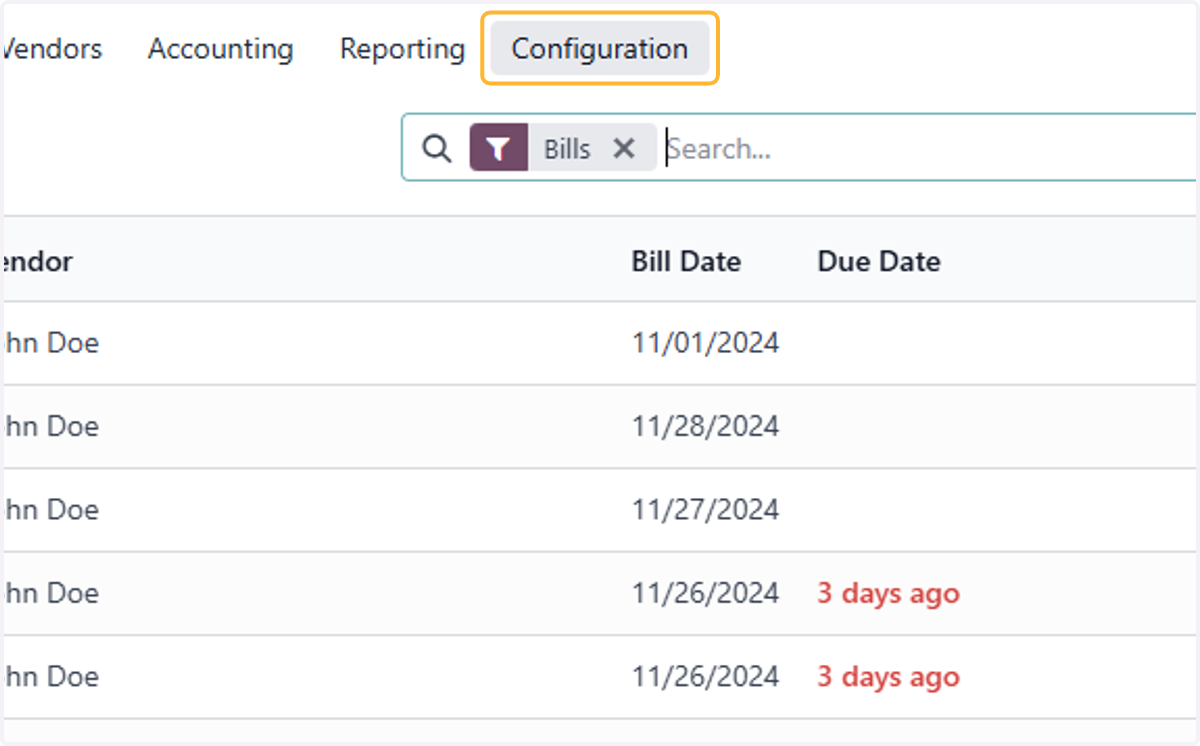The width and height of the screenshot is (1200, 746).
Task: Remove the Bills filter with X
Action: (624, 148)
